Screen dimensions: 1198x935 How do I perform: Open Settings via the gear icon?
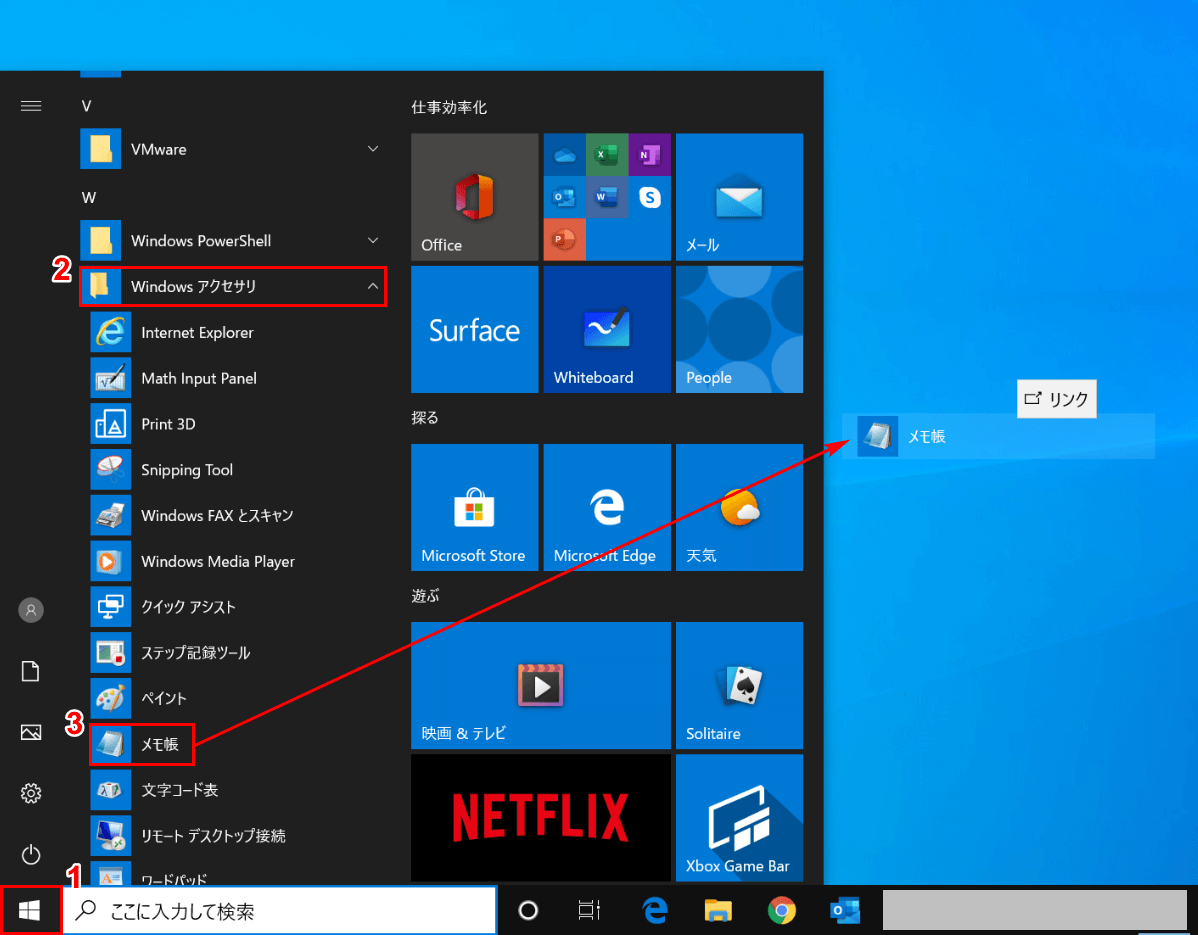(x=30, y=793)
